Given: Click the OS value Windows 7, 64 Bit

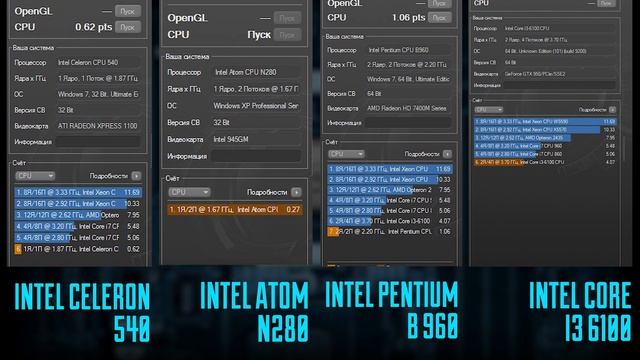Looking at the screenshot, I should 408,79.
